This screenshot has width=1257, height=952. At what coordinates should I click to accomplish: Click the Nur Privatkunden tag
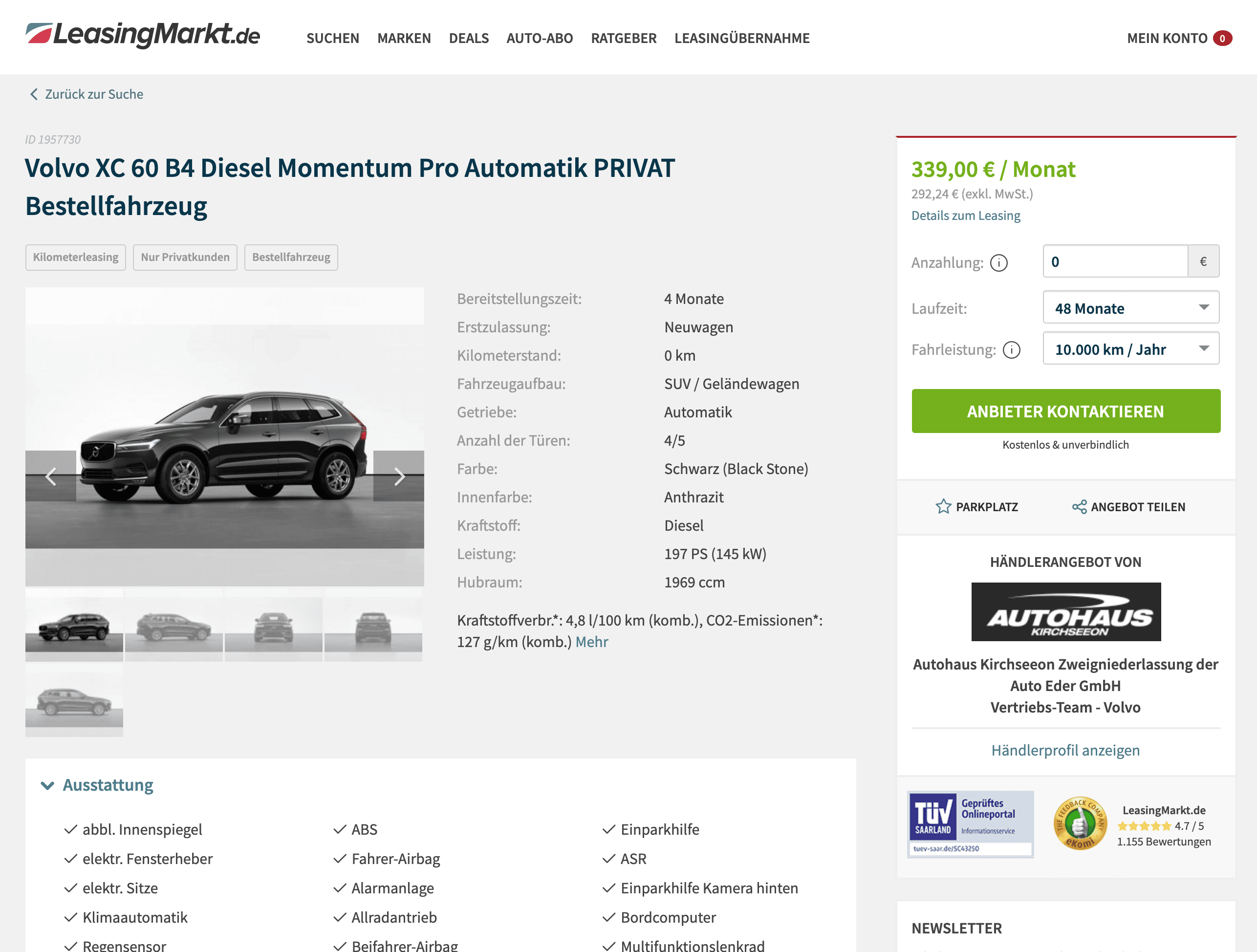(x=185, y=258)
